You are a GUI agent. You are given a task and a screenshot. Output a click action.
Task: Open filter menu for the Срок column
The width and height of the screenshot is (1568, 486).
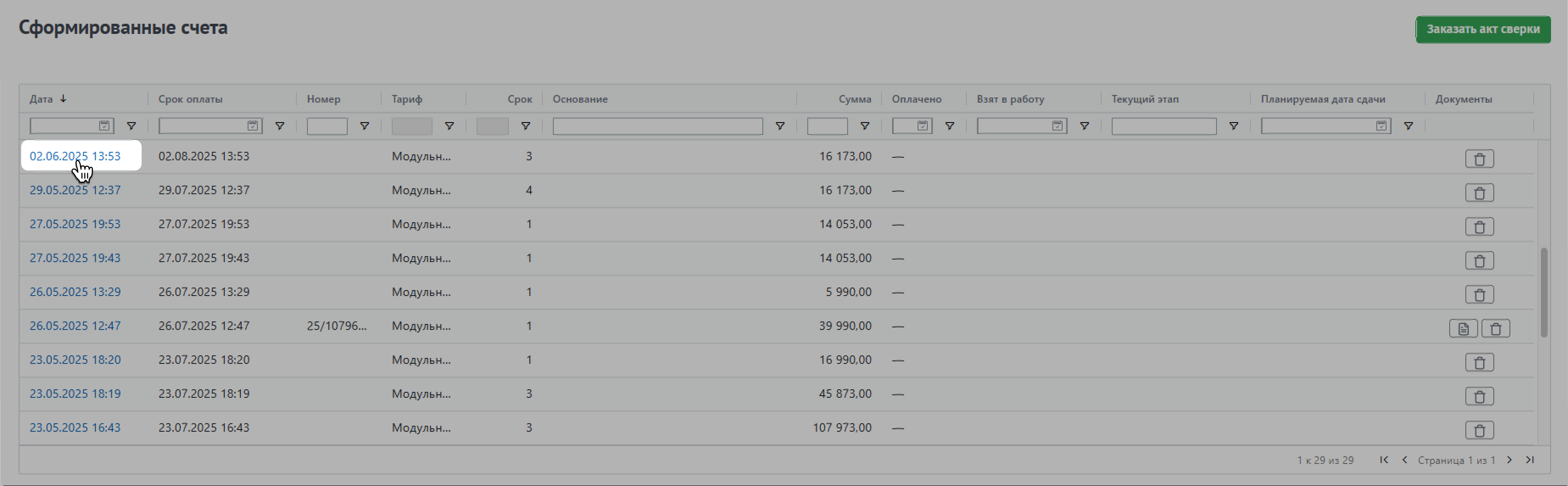point(525,126)
